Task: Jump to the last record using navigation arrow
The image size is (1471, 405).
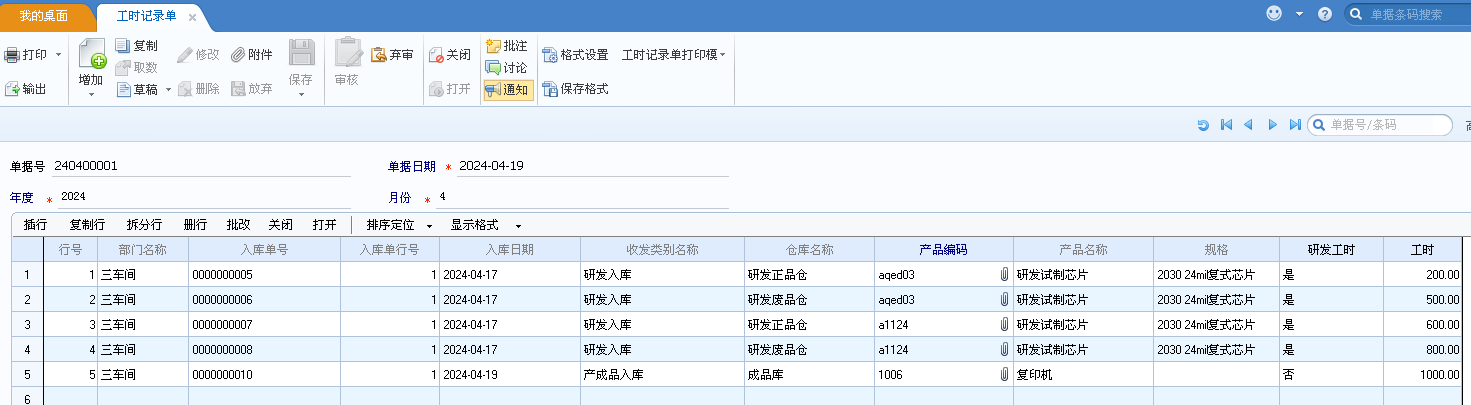Action: click(x=1295, y=125)
